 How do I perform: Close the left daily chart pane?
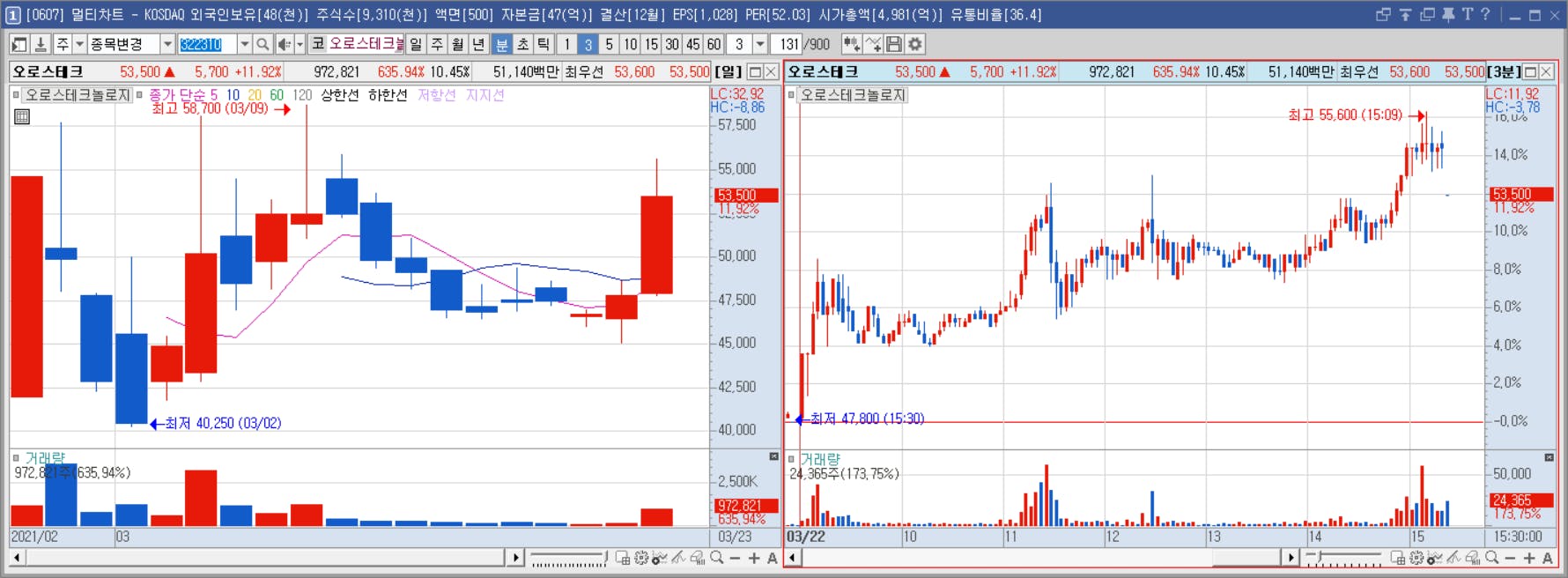[x=771, y=71]
